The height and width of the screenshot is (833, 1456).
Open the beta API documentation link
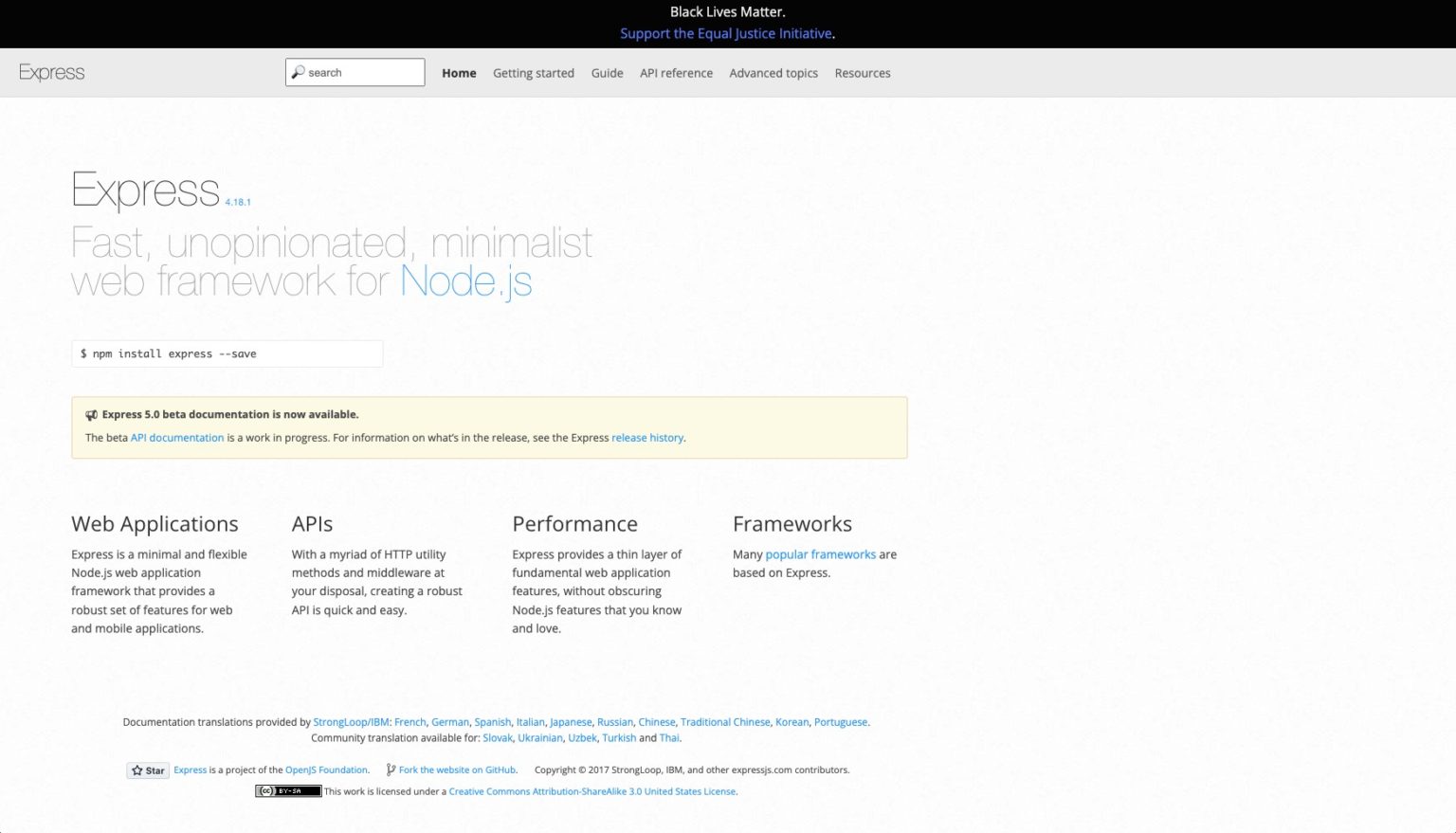tap(177, 438)
